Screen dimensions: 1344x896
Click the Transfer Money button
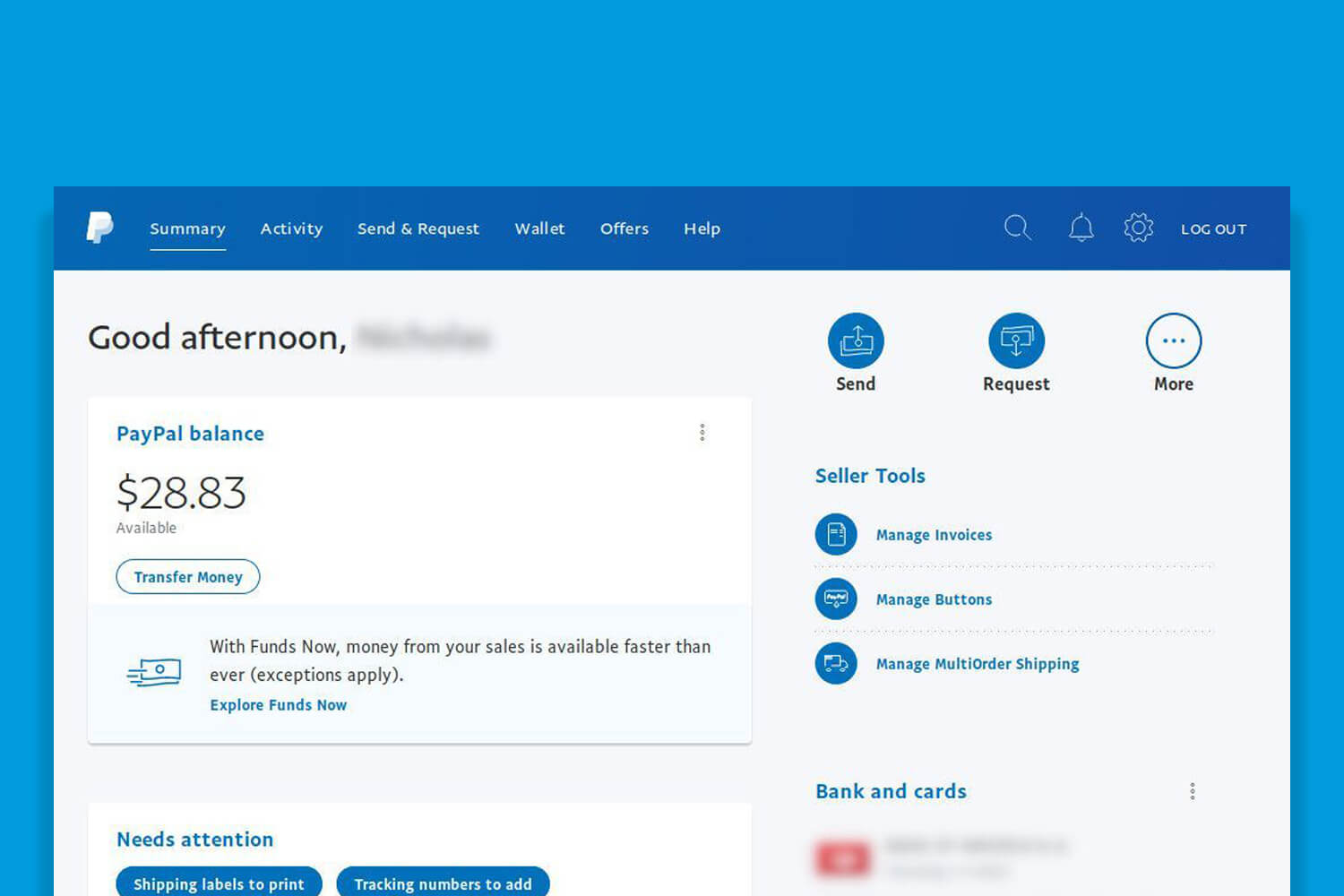(188, 577)
